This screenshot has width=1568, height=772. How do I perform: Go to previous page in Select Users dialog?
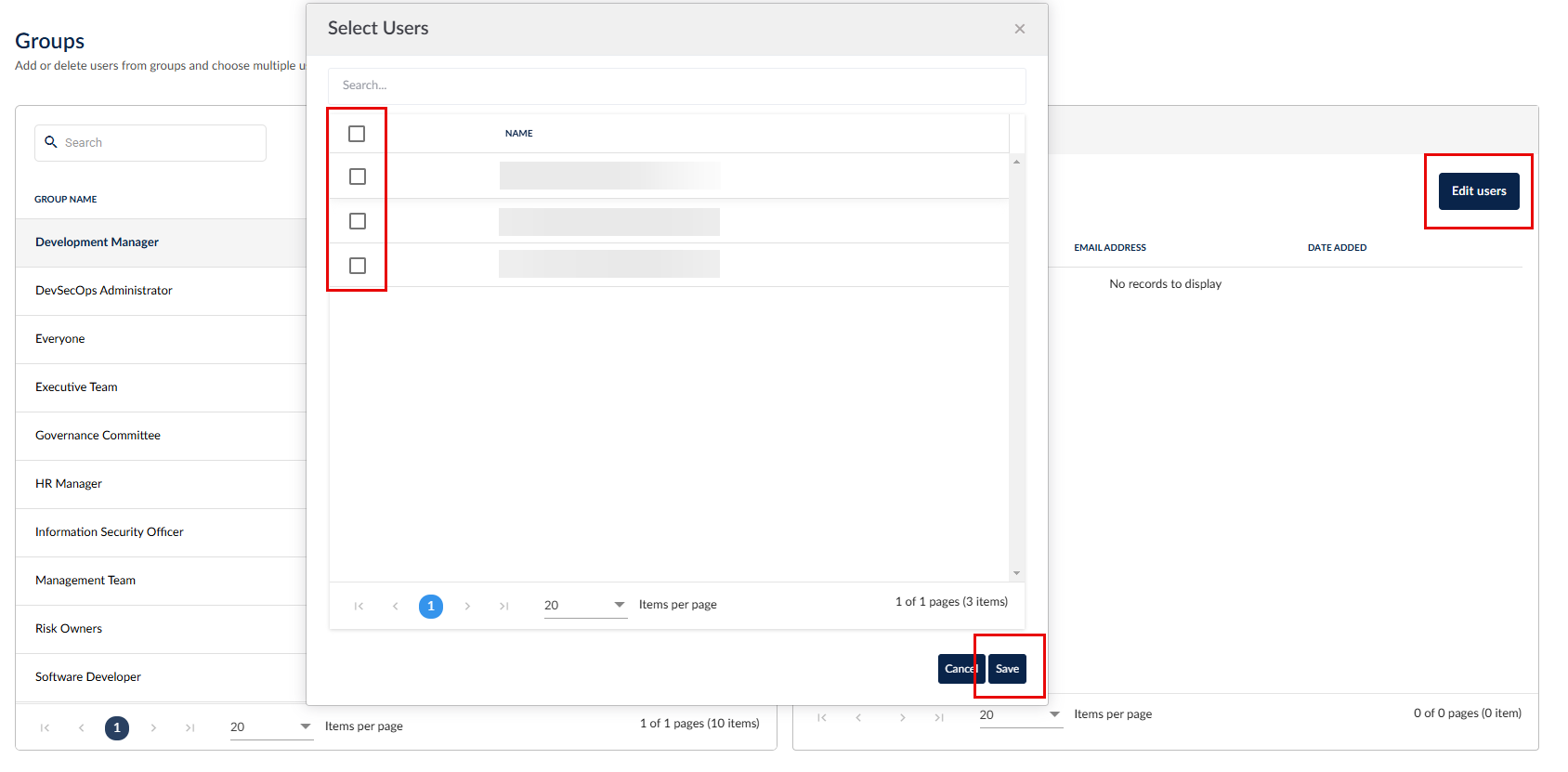pos(395,607)
